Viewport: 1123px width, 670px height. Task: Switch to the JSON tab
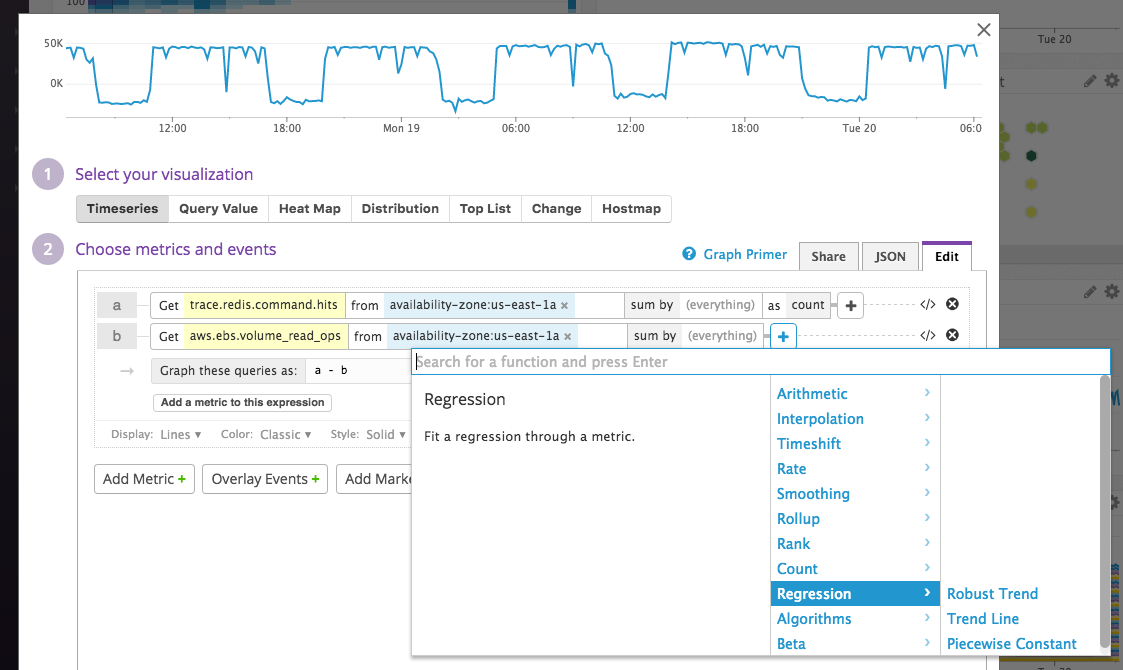pyautogui.click(x=890, y=255)
